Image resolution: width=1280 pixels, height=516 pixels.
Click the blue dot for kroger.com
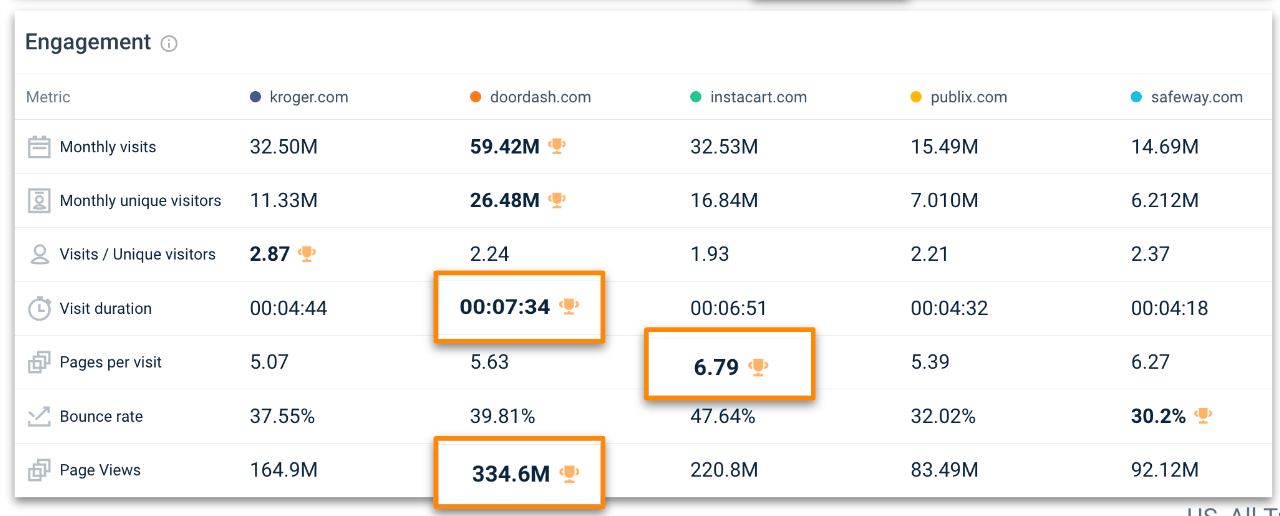255,97
